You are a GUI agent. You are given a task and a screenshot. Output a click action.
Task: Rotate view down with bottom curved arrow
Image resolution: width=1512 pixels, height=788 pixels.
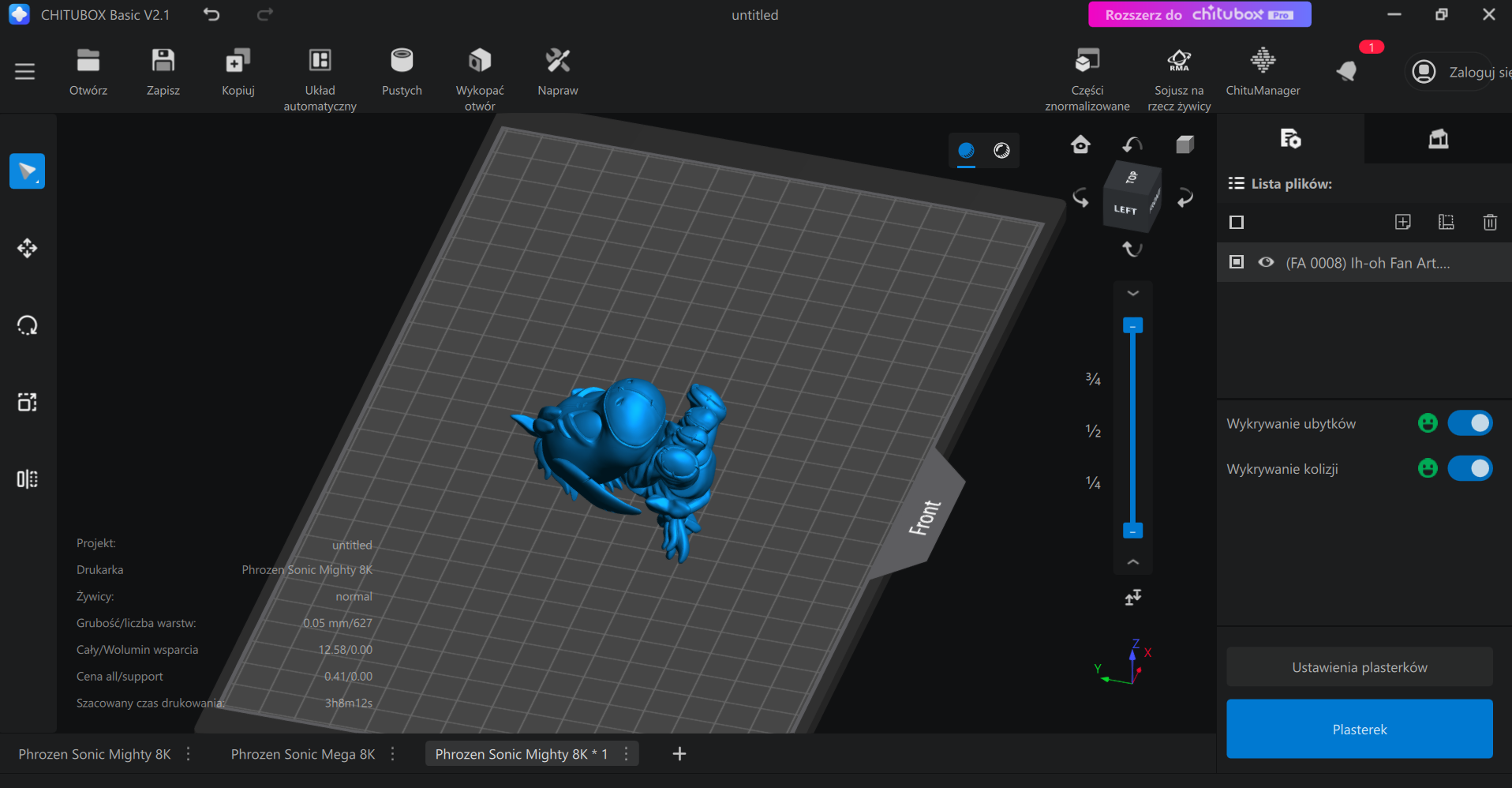1132,250
